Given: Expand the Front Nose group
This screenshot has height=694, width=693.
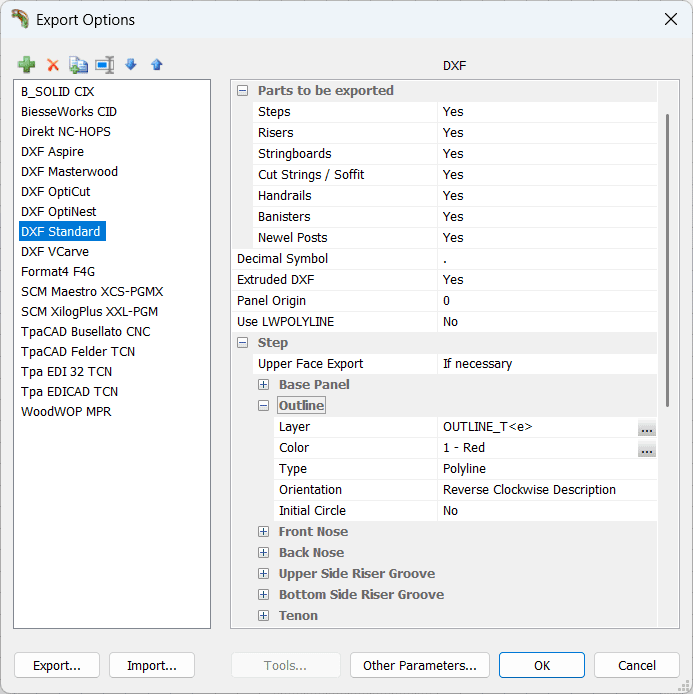Looking at the screenshot, I should pos(263,532).
